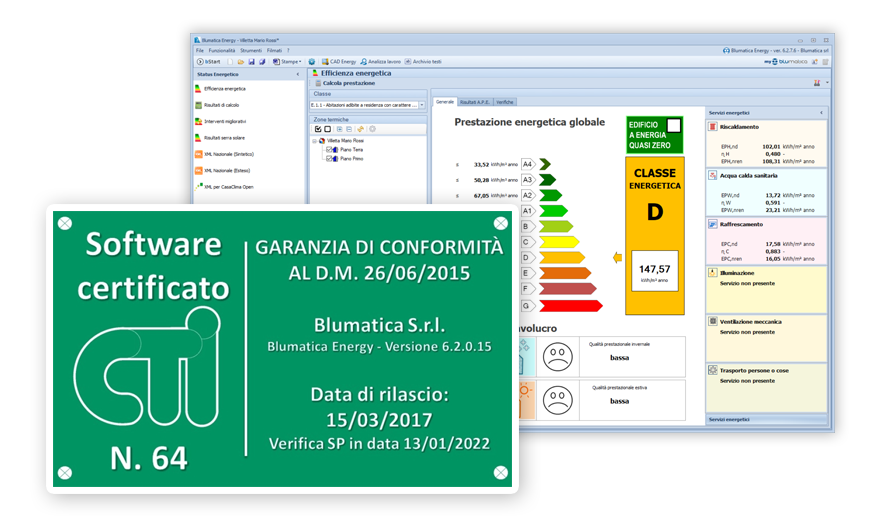Open the Funzionalità menu
The image size is (876, 519).
[222, 50]
